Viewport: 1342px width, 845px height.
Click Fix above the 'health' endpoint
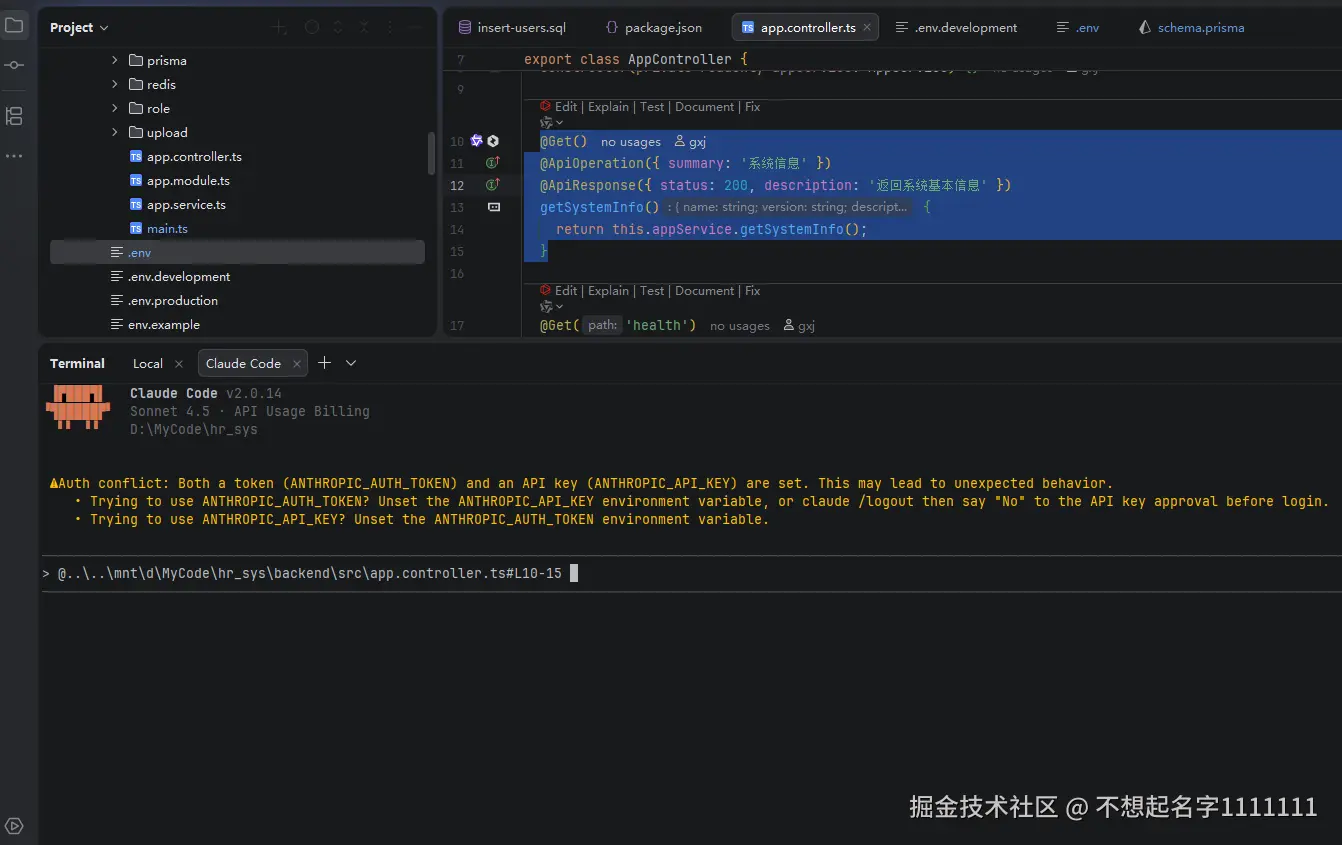pyautogui.click(x=753, y=291)
